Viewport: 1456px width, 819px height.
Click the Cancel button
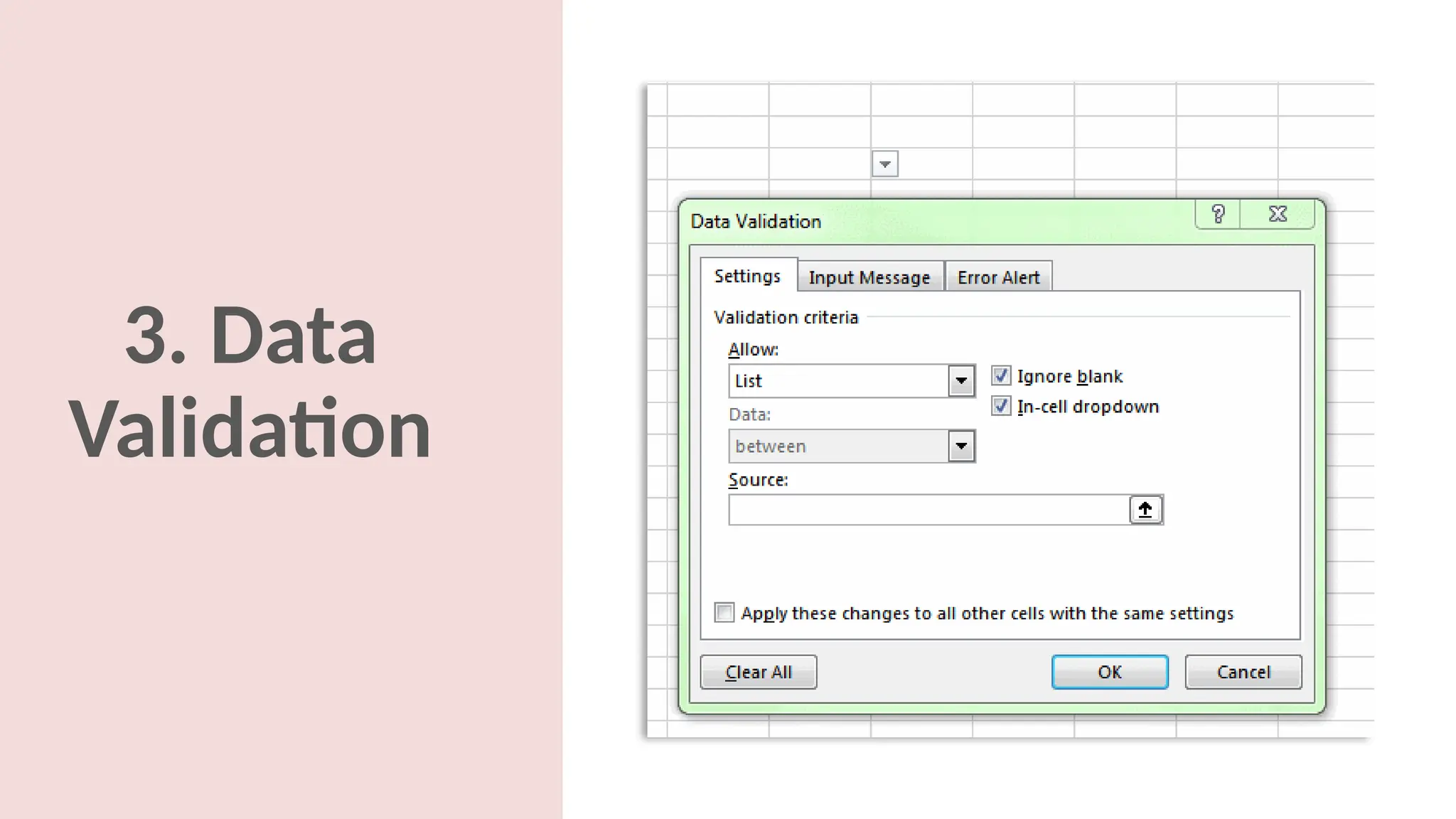1243,672
